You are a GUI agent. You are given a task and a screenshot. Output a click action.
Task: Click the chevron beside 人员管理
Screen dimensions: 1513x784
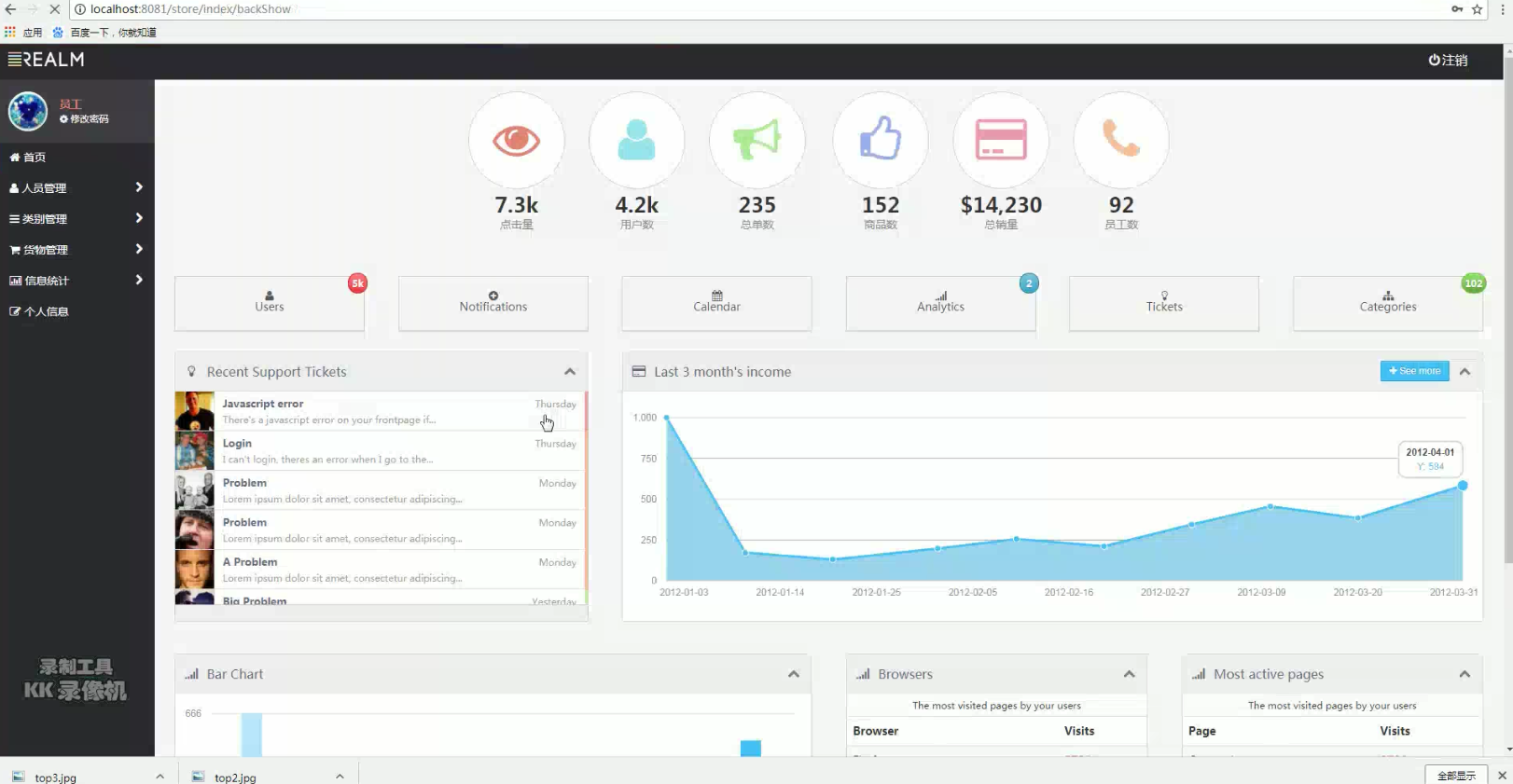pyautogui.click(x=139, y=187)
